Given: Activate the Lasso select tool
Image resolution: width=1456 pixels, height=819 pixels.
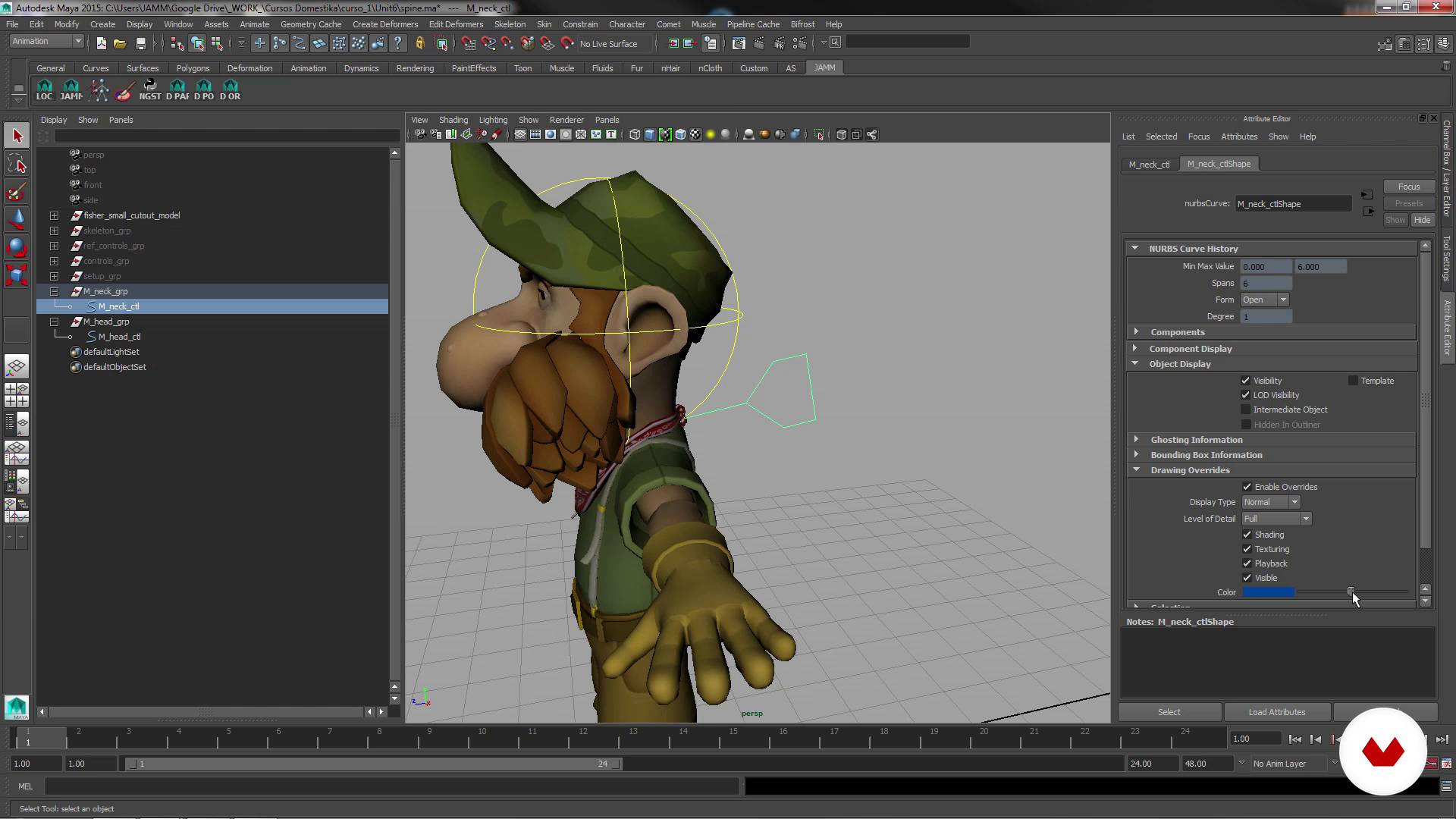Looking at the screenshot, I should [x=17, y=164].
